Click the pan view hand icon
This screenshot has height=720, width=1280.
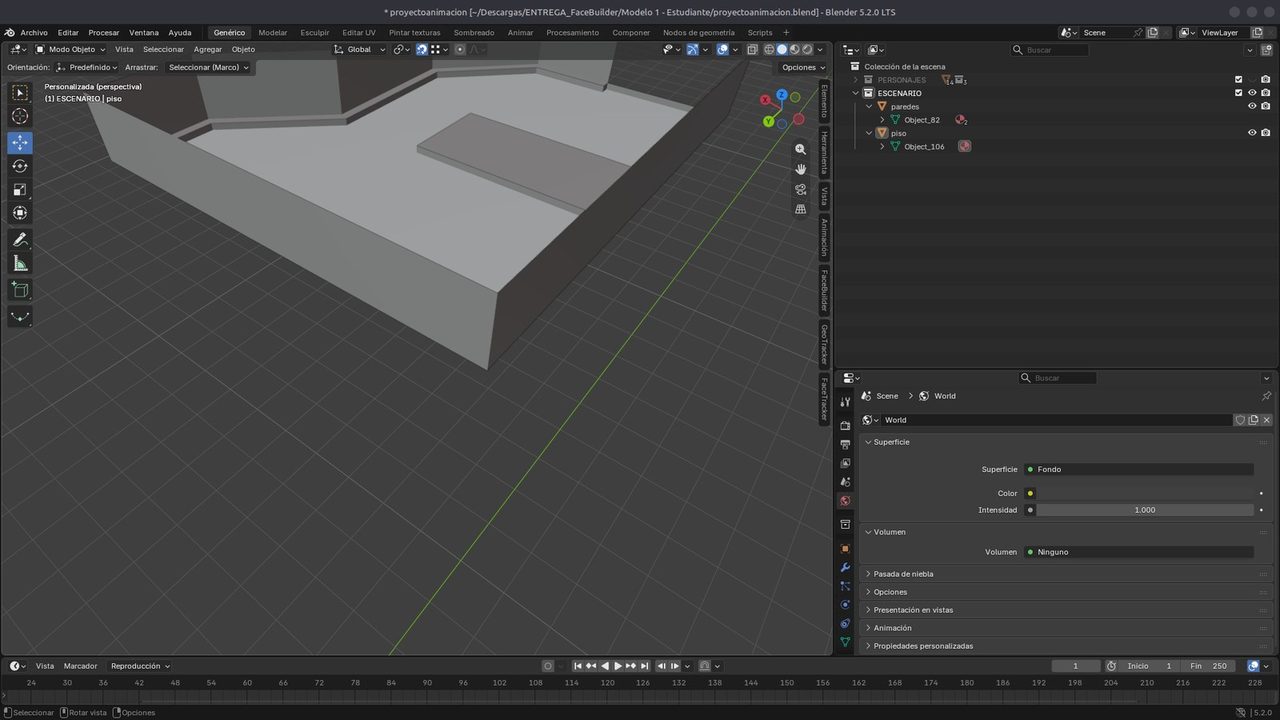coord(800,169)
